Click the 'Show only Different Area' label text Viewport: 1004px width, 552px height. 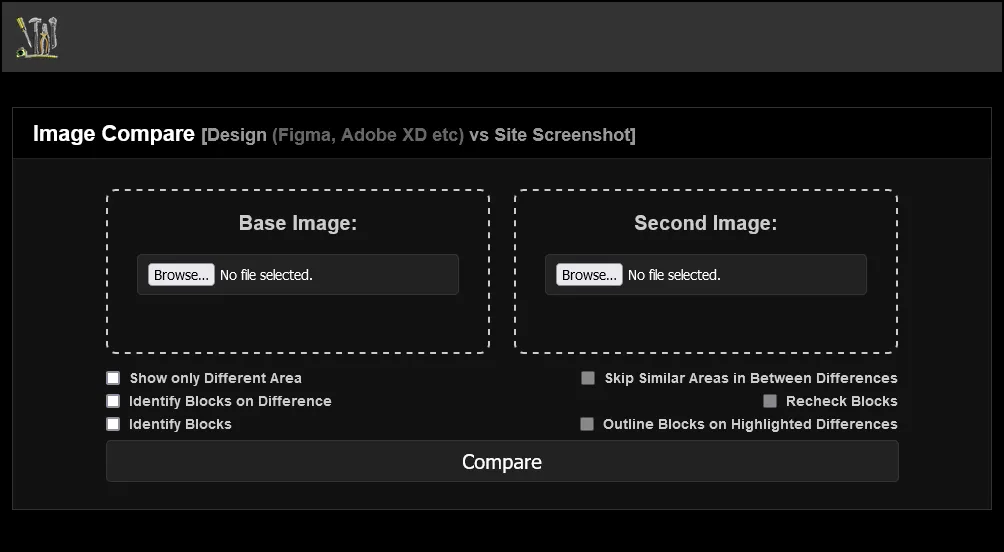(x=215, y=378)
